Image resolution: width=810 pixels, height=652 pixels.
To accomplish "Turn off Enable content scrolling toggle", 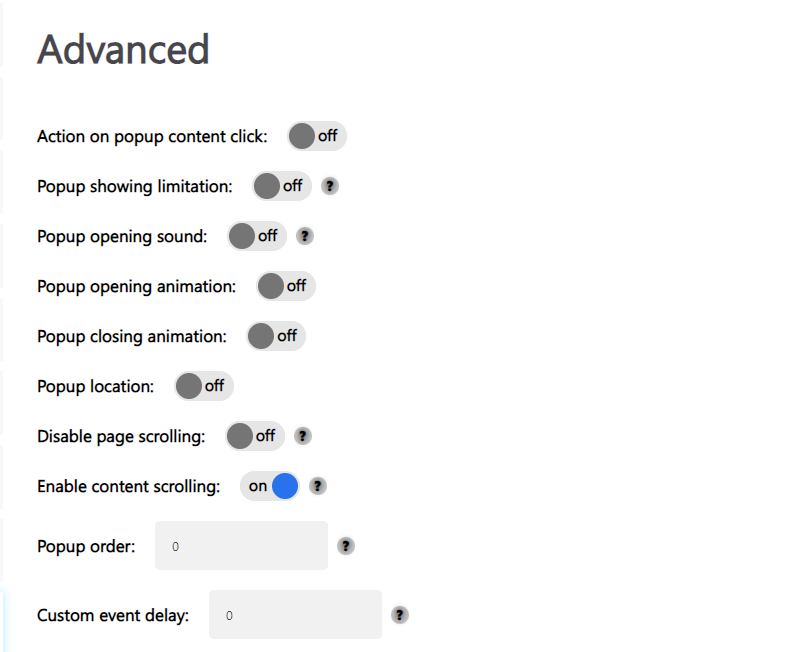I will (x=270, y=486).
